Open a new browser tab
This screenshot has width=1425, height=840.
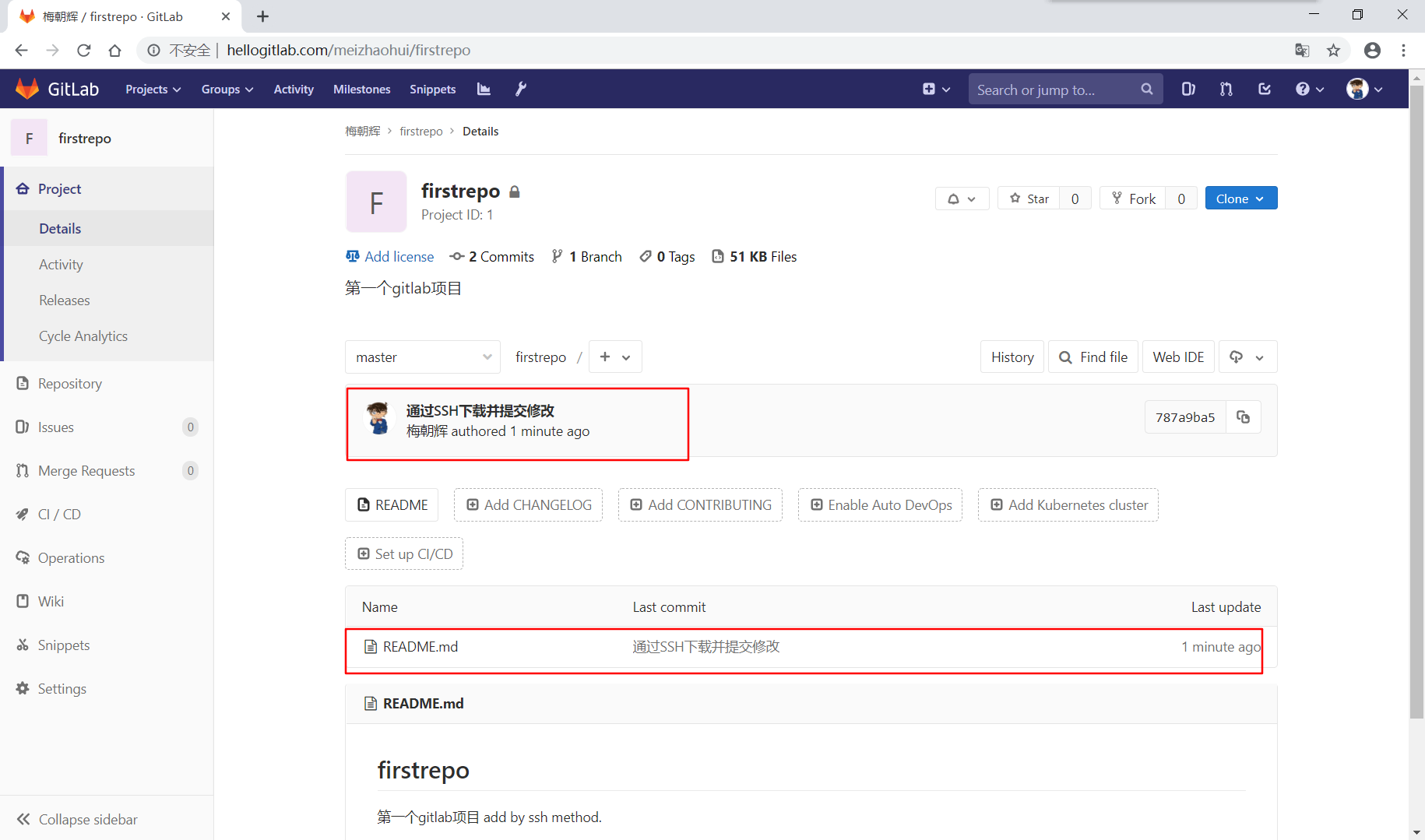263,16
